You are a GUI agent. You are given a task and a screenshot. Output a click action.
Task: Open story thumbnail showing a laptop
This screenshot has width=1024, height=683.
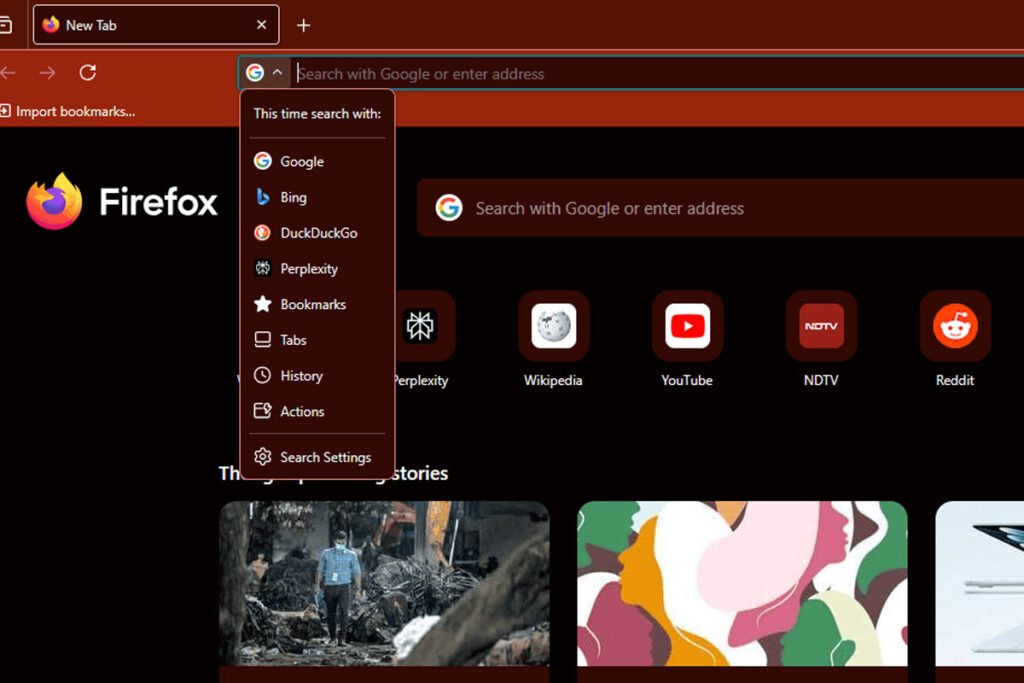[x=980, y=584]
